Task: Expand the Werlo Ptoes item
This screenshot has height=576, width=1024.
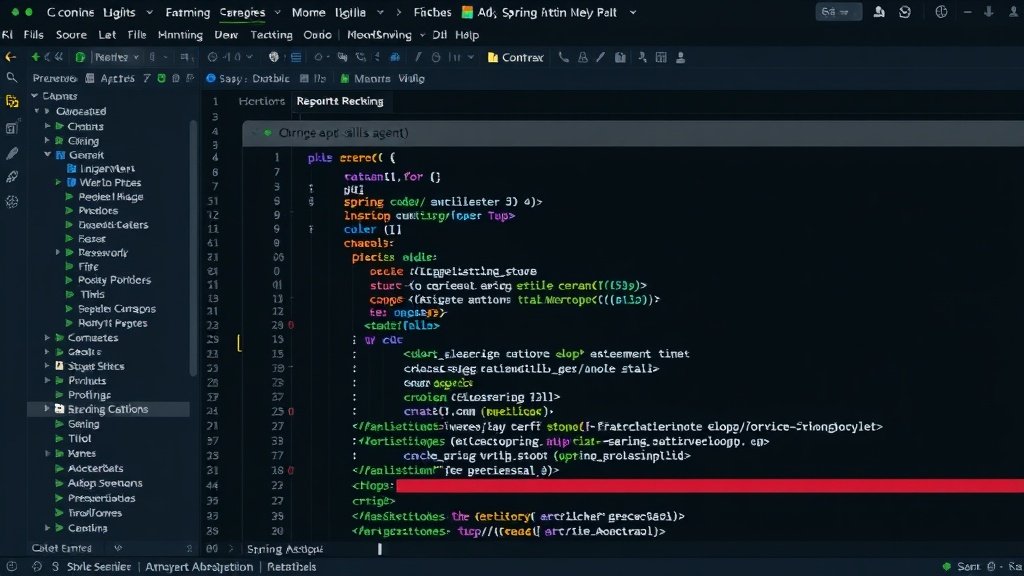Action: click(58, 182)
